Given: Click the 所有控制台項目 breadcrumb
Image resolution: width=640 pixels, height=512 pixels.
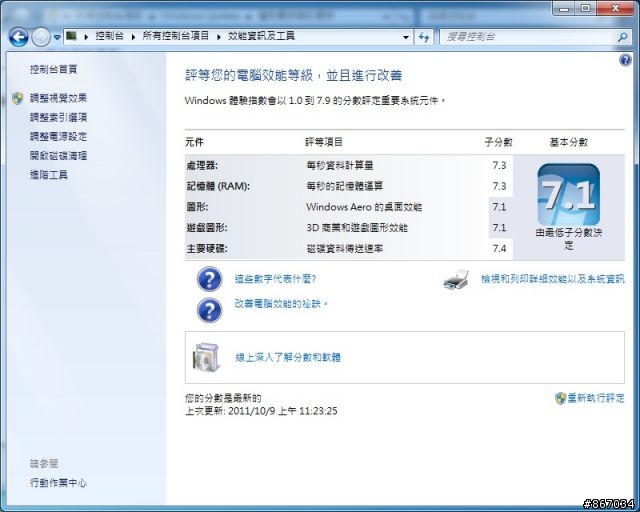Looking at the screenshot, I should point(176,36).
